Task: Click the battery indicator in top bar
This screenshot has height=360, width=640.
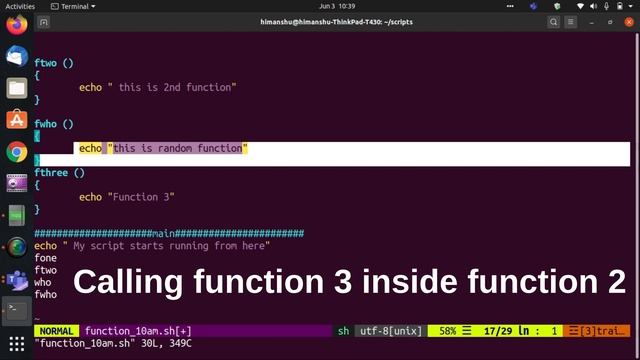Action: (x=620, y=6)
